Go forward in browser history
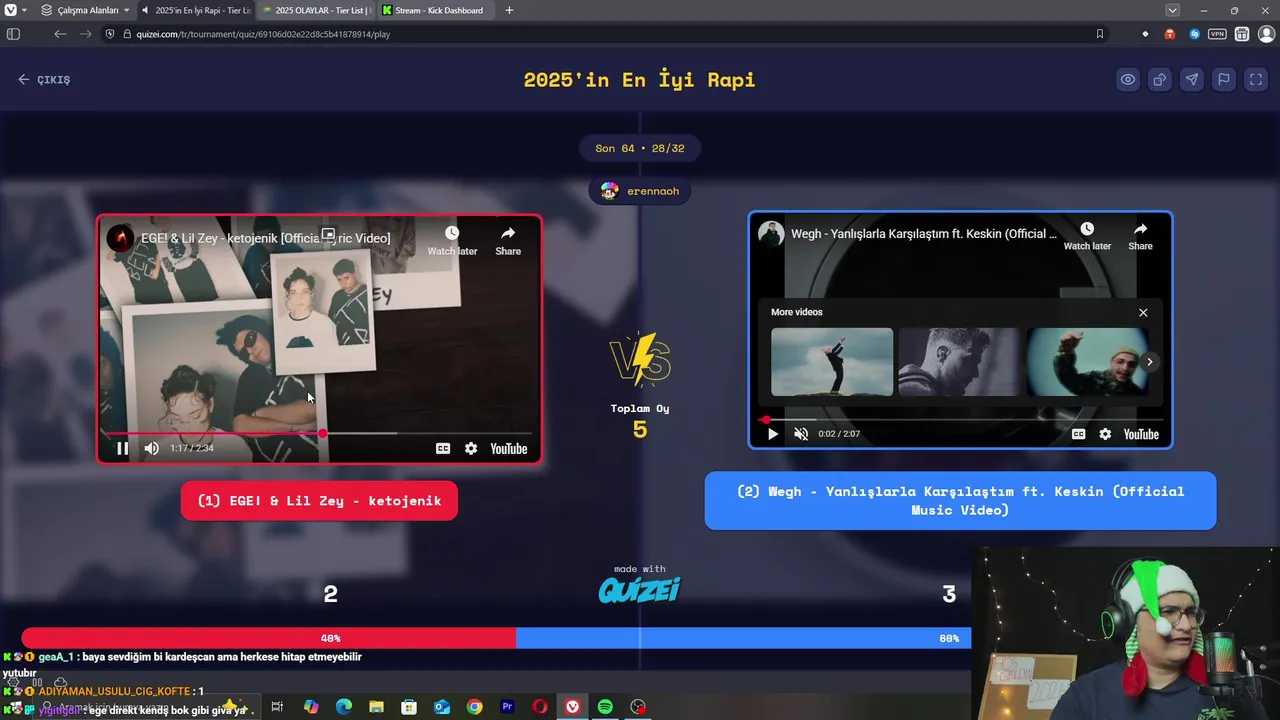Viewport: 1280px width, 720px height. pos(87,34)
